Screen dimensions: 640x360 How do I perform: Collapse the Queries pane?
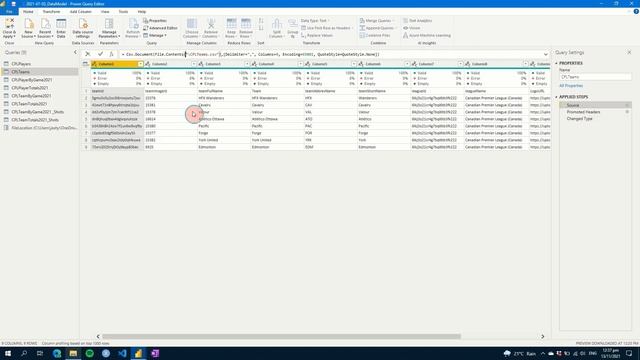(x=75, y=52)
